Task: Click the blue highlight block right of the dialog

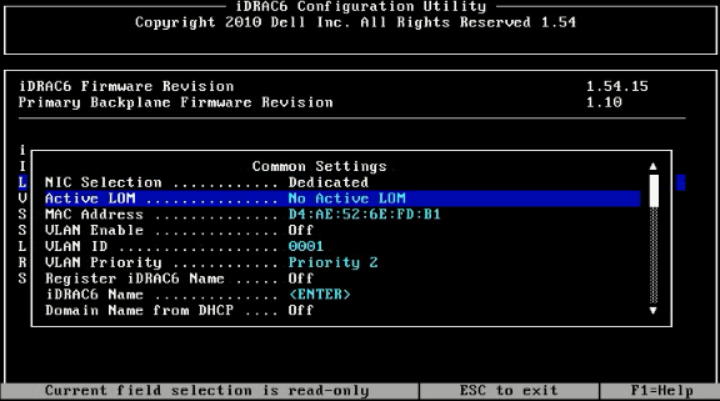Action: point(681,182)
